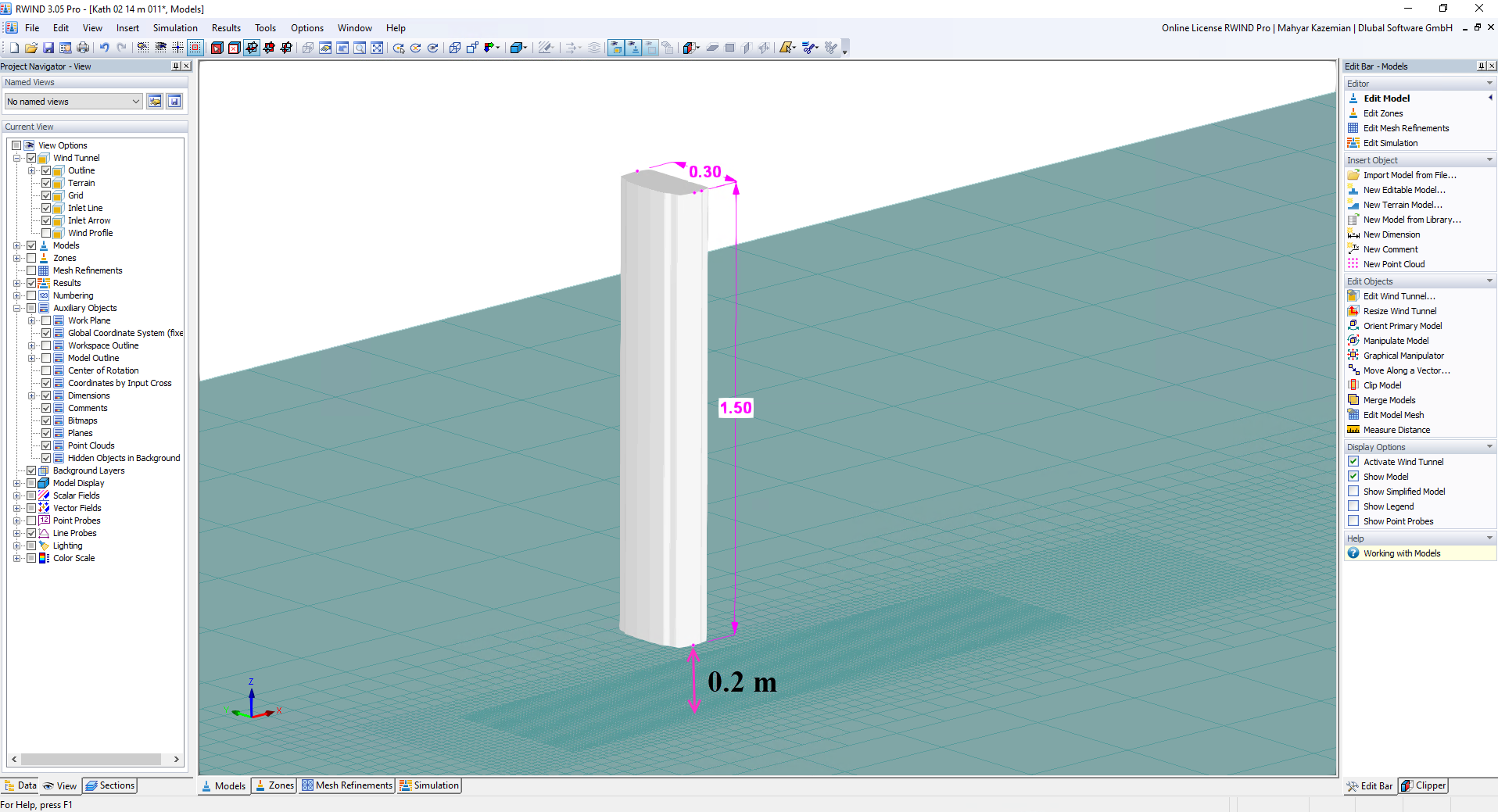Click the New Dimension tool

tap(1391, 234)
